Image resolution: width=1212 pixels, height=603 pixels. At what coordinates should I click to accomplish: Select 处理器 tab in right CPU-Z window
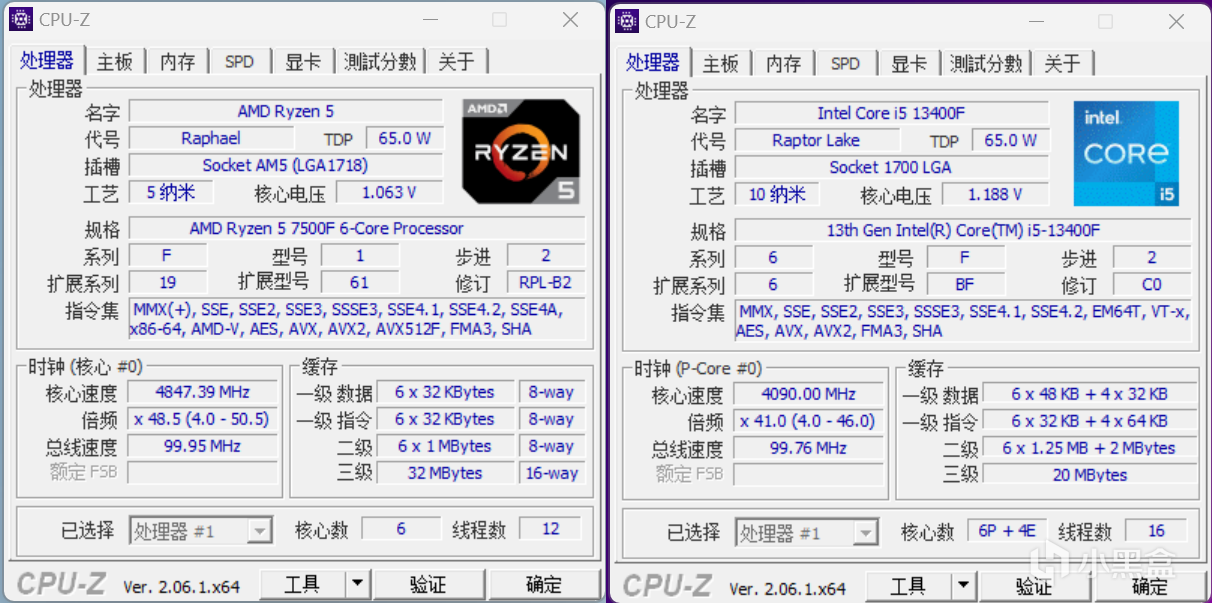pos(653,62)
